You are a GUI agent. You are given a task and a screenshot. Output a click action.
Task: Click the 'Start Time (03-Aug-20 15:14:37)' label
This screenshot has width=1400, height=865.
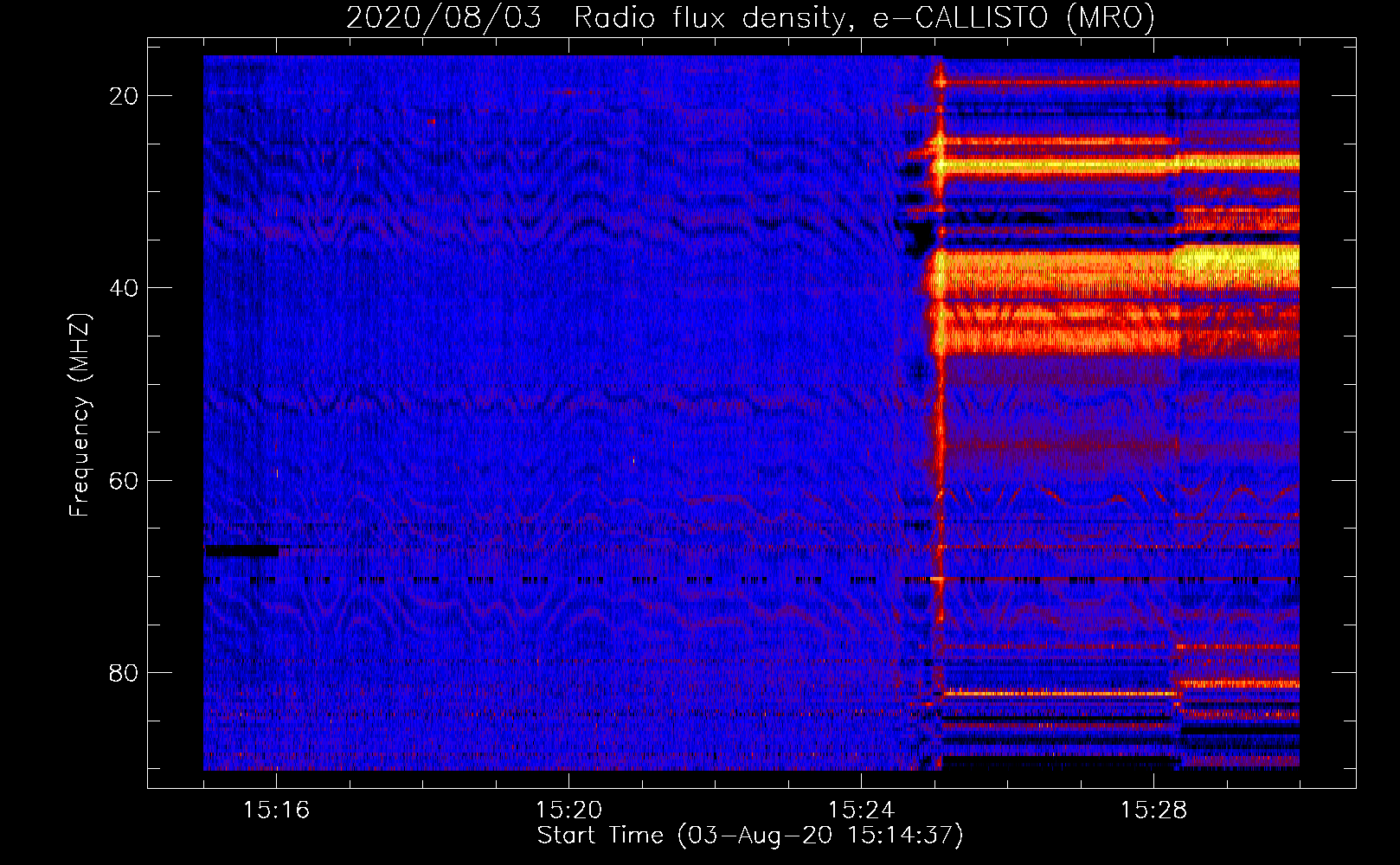pos(750,836)
